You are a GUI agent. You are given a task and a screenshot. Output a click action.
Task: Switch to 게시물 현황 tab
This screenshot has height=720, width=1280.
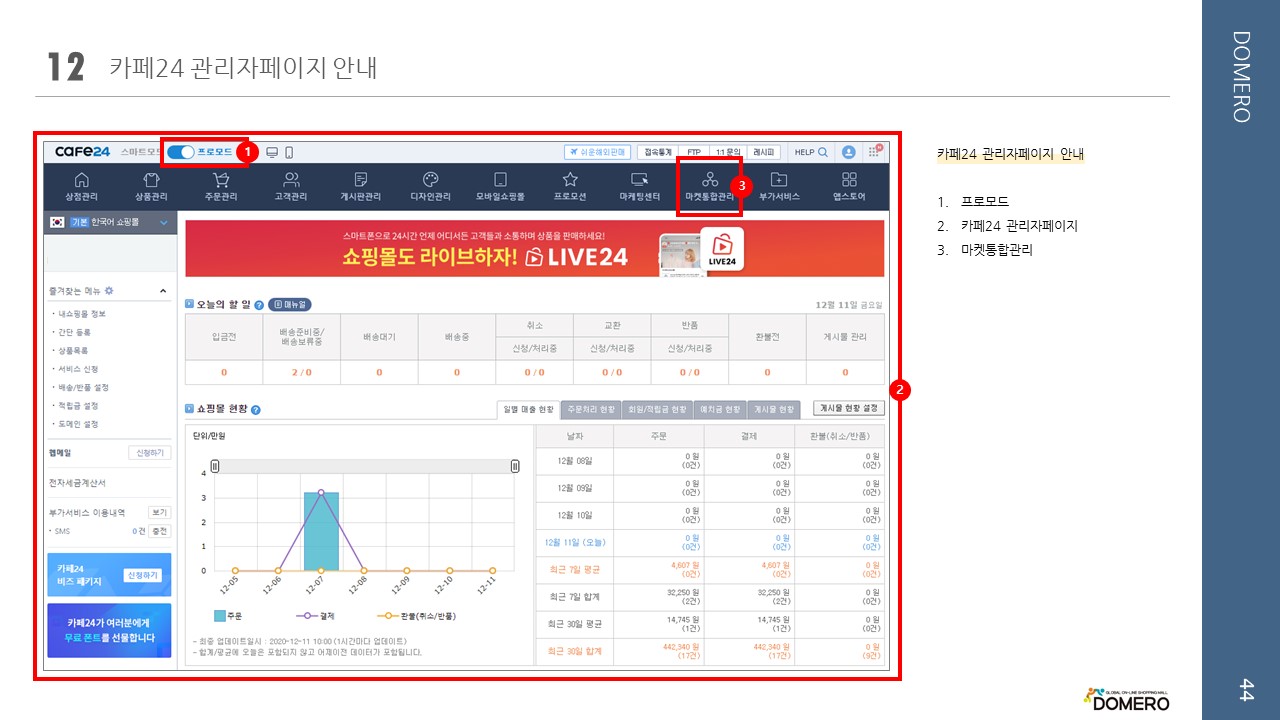tap(774, 410)
